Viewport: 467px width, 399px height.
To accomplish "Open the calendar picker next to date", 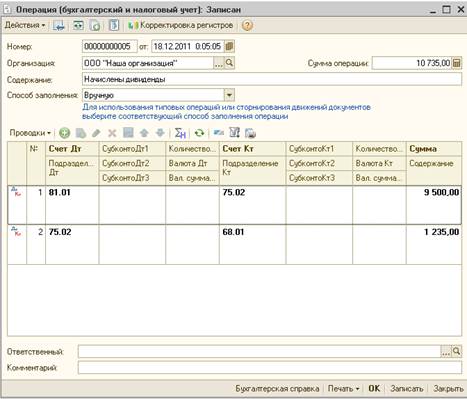I will 229,46.
